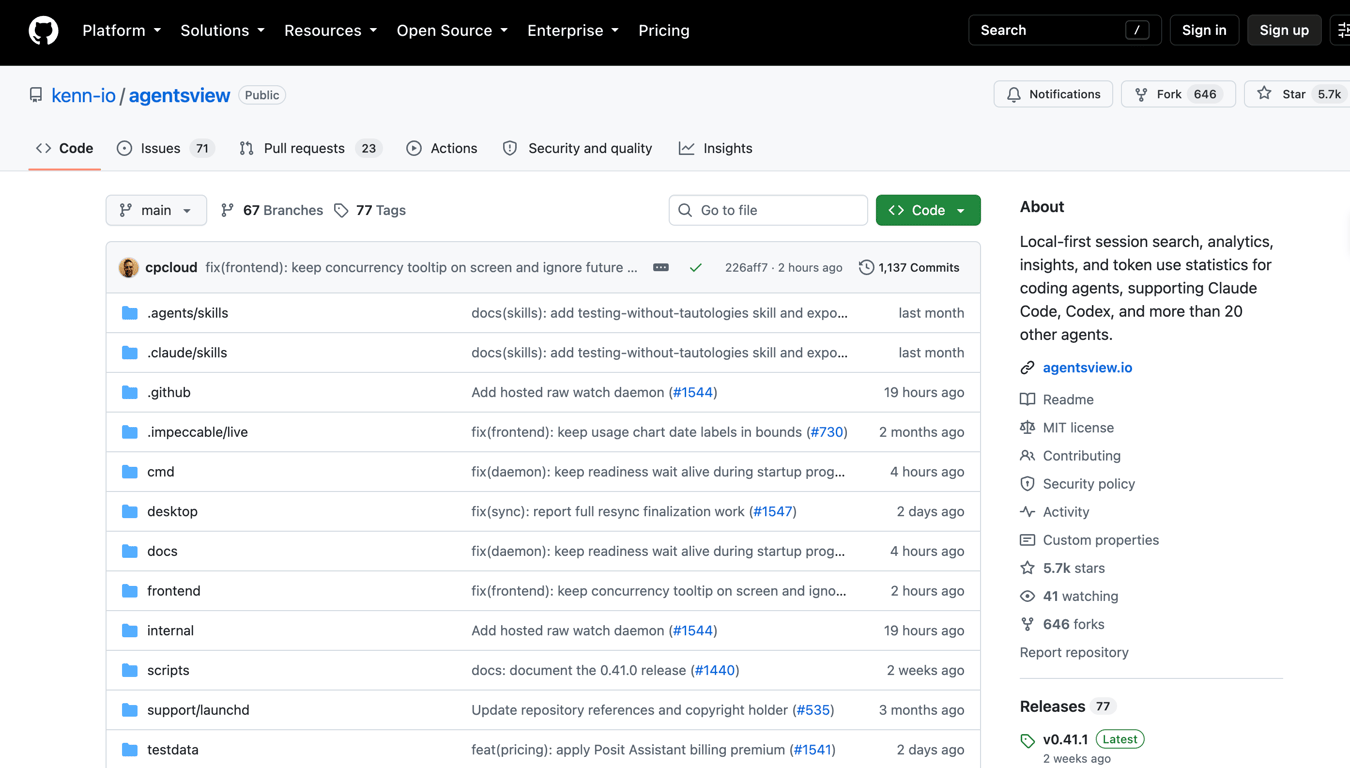
Task: View 67 Branches
Action: click(272, 210)
